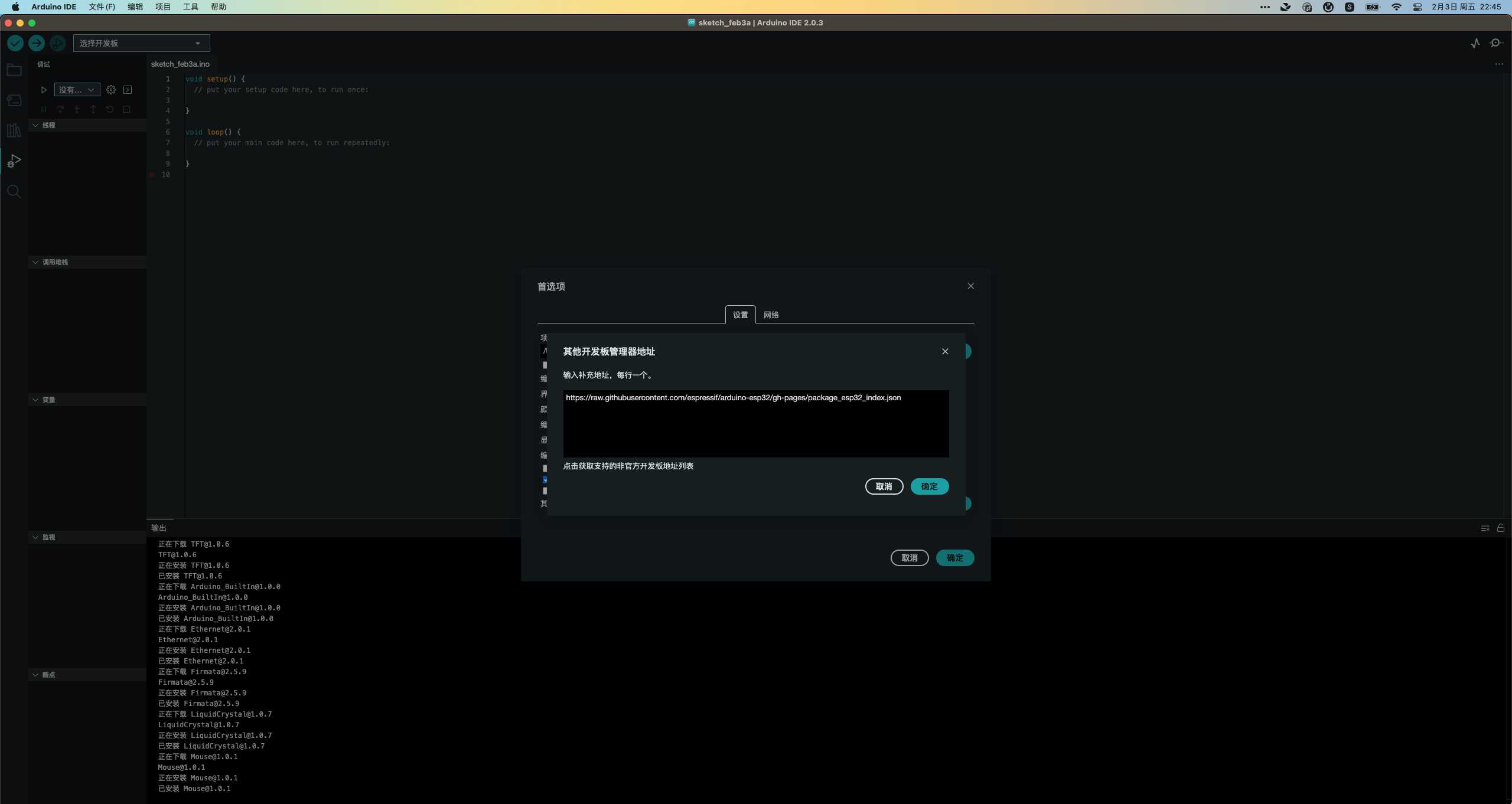Image resolution: width=1512 pixels, height=804 pixels.
Task: Click output line '已安装 Firmata@2.5.9'
Action: pos(198,704)
